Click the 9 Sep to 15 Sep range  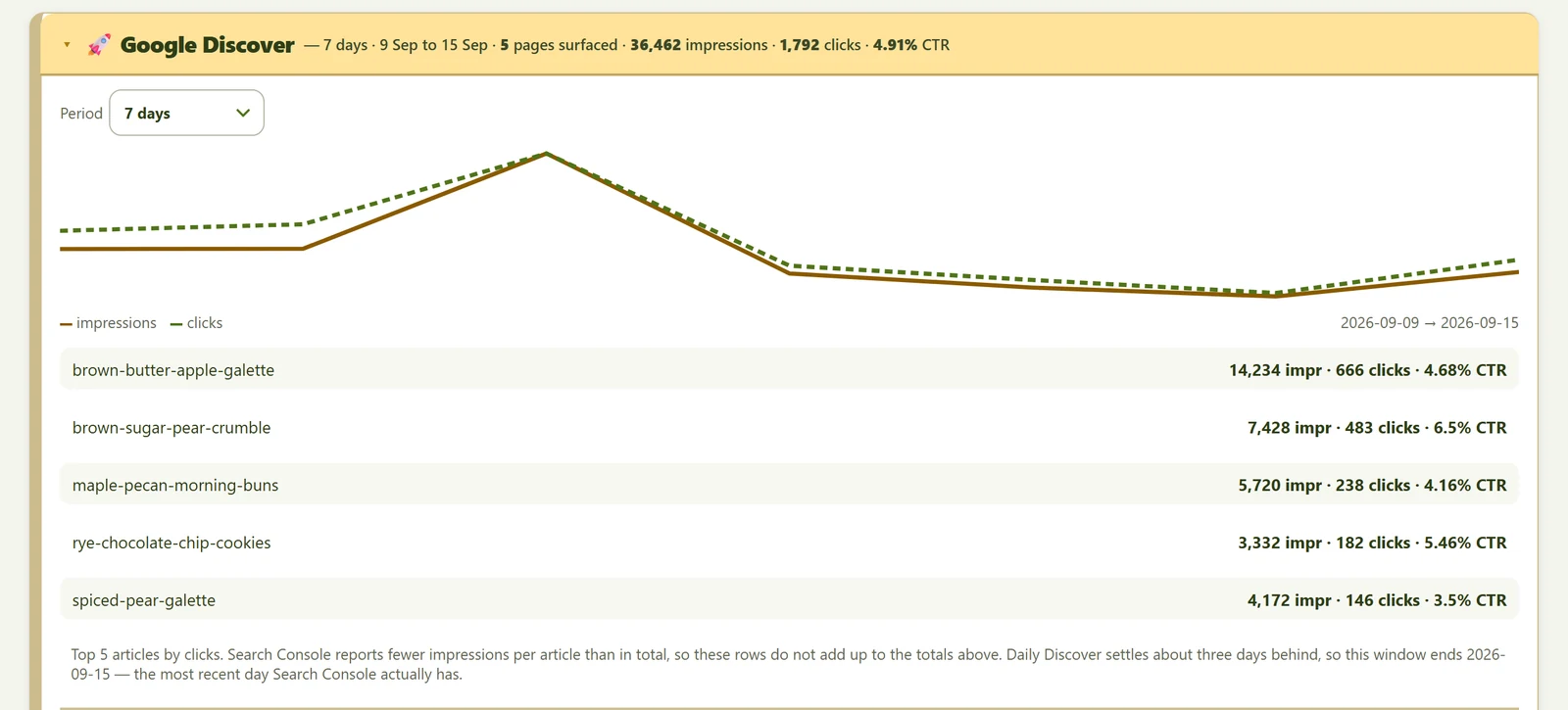(433, 45)
